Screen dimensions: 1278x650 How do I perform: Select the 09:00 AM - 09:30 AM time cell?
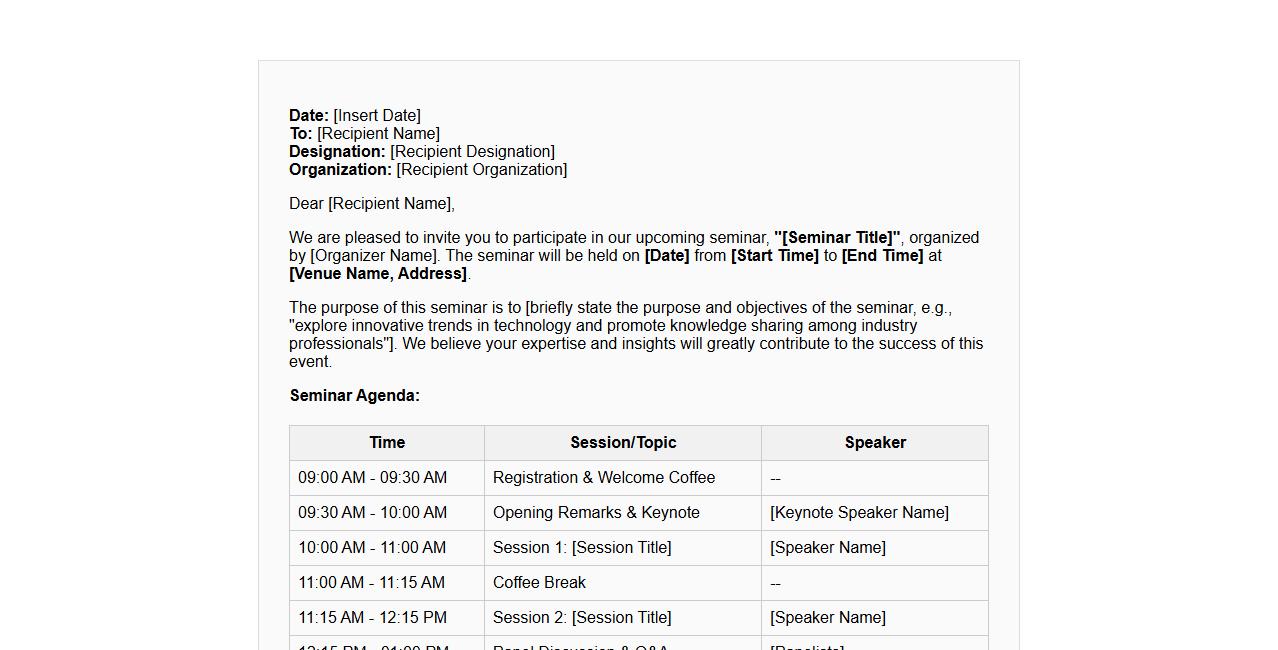(x=372, y=478)
